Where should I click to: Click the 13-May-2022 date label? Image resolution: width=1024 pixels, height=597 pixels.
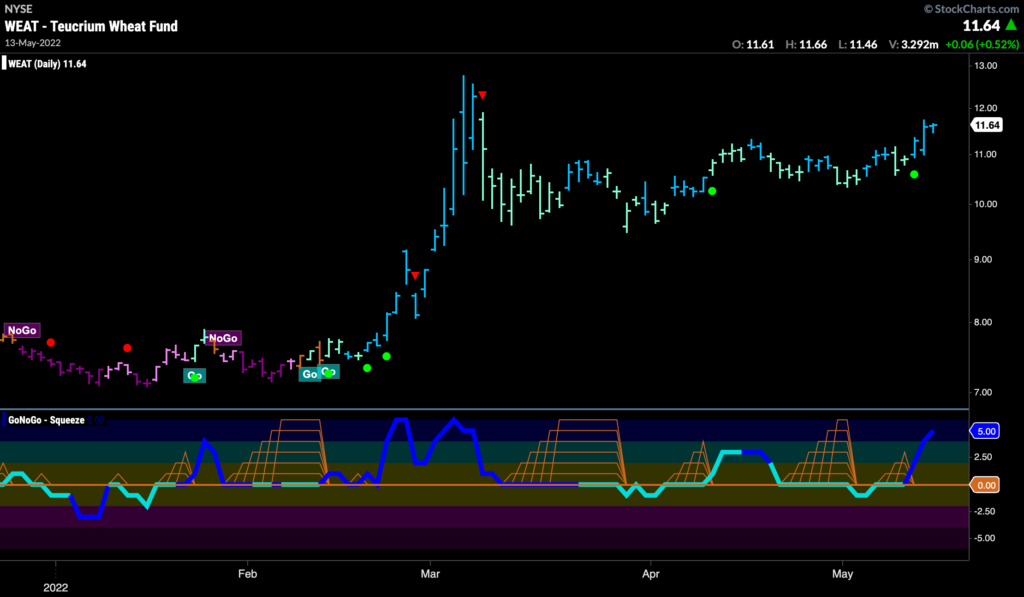(x=33, y=42)
